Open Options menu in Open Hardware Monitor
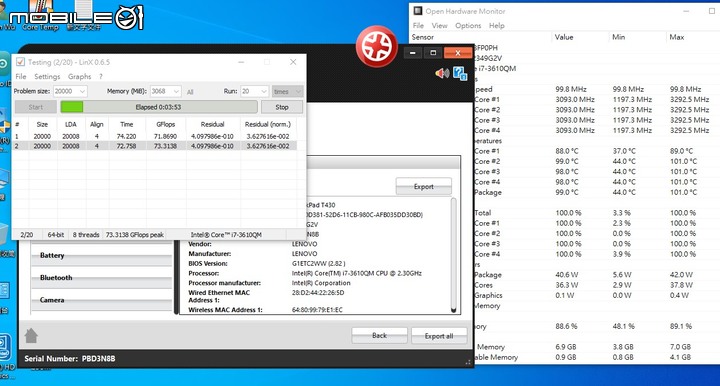 468,26
